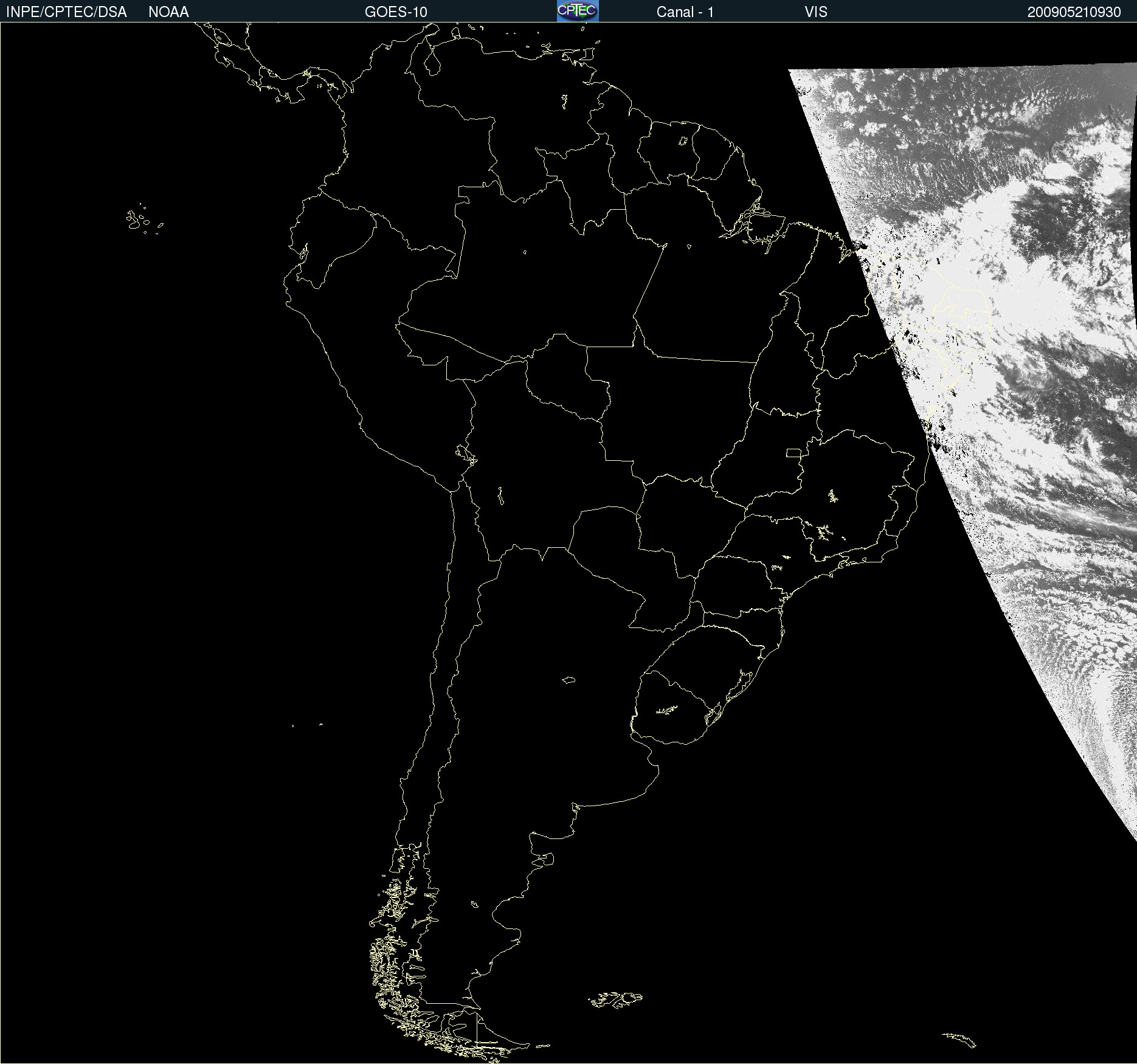Image resolution: width=1137 pixels, height=1064 pixels.
Task: Click the CPTEC logo in the header
Action: coord(578,11)
